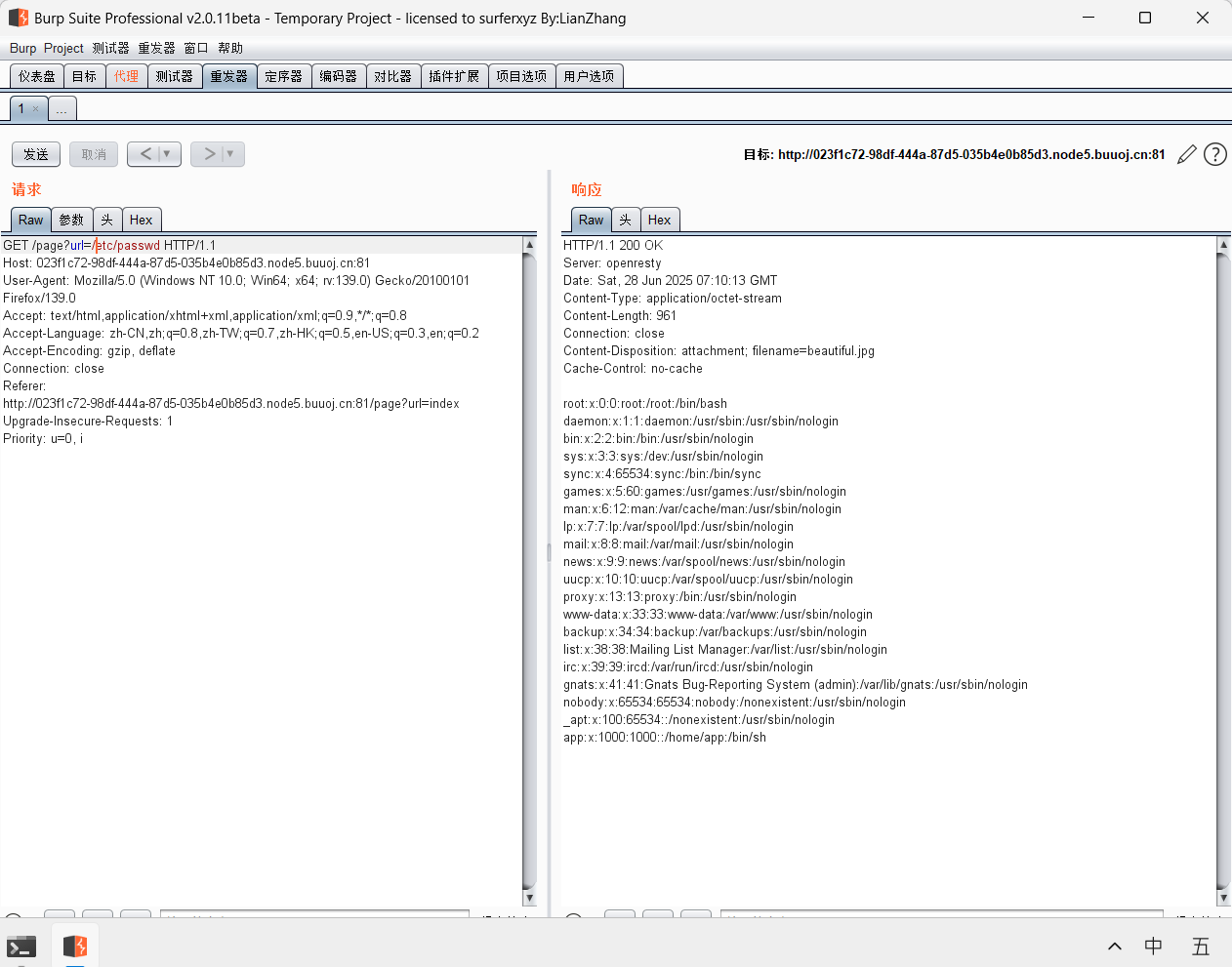Select the response 头 tab
Screen dimensions: 1232x967
626,221
